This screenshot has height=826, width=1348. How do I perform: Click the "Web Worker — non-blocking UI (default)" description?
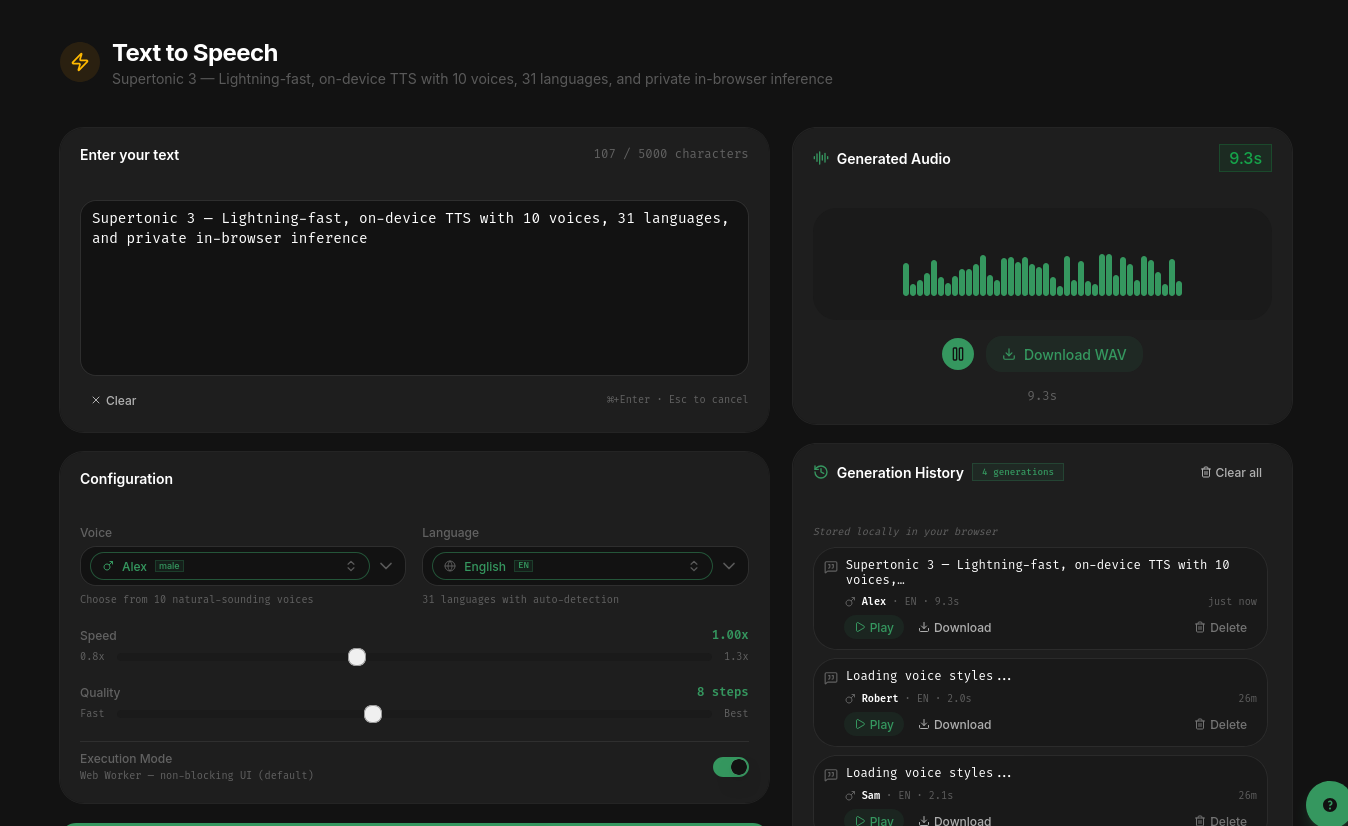(197, 776)
